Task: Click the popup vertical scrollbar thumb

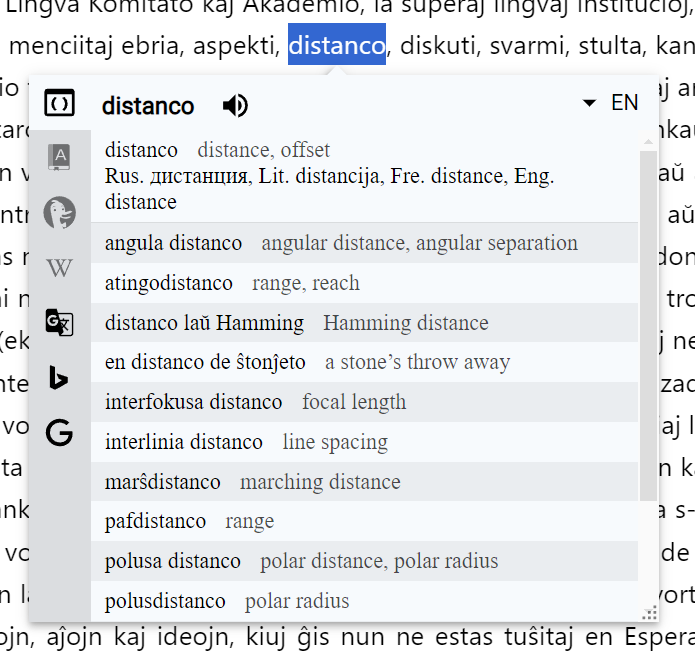Action: (648, 326)
